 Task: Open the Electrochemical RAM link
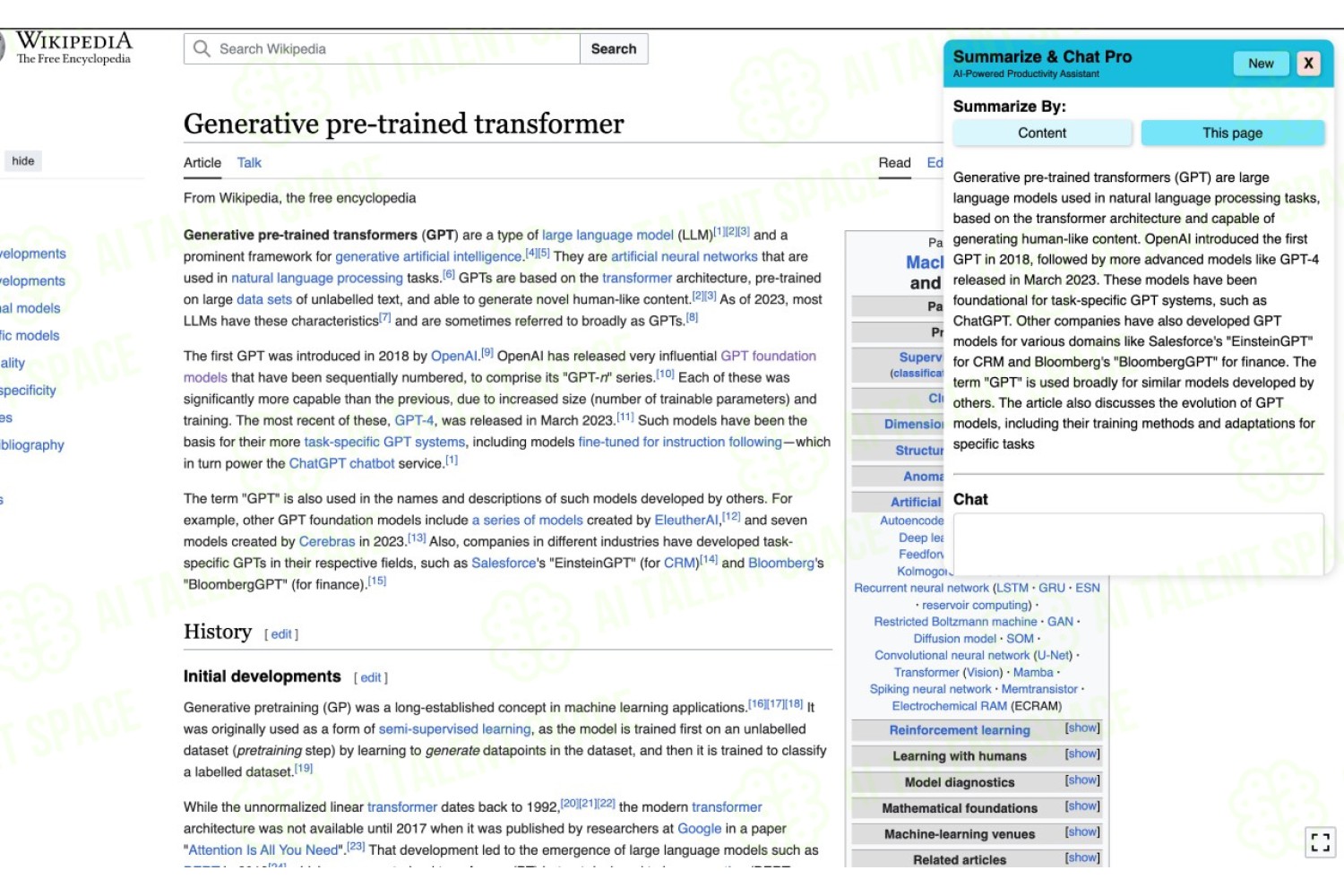(x=949, y=706)
